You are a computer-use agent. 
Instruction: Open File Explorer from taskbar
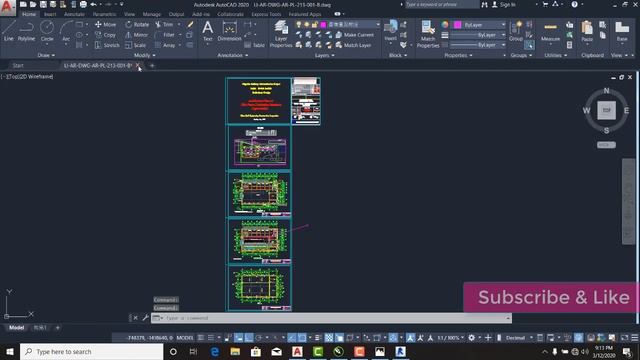tap(235, 351)
